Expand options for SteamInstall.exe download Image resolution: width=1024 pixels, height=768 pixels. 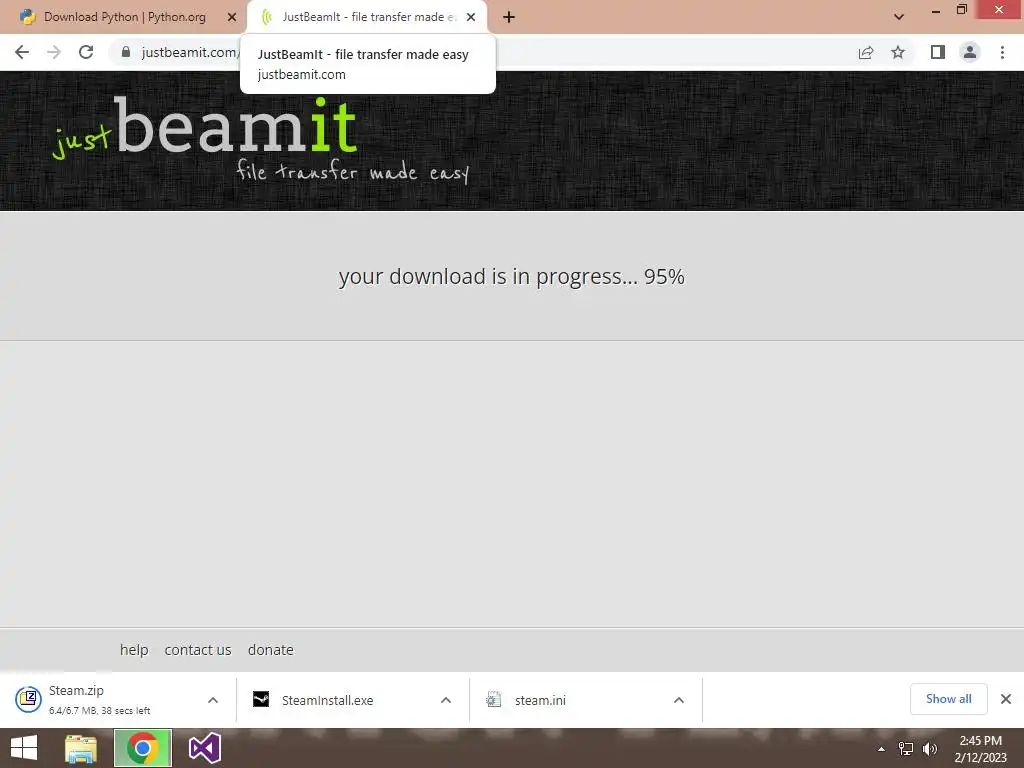(446, 700)
